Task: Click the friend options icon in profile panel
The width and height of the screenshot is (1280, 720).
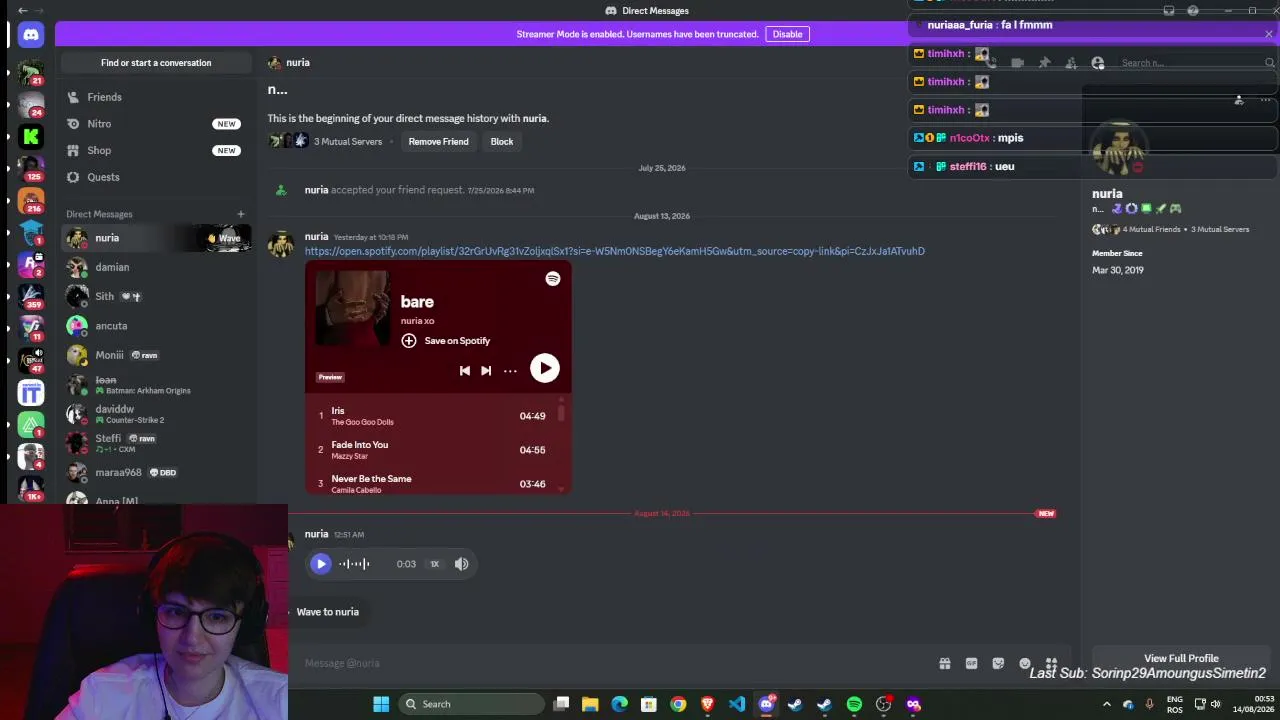Action: coord(1239,100)
